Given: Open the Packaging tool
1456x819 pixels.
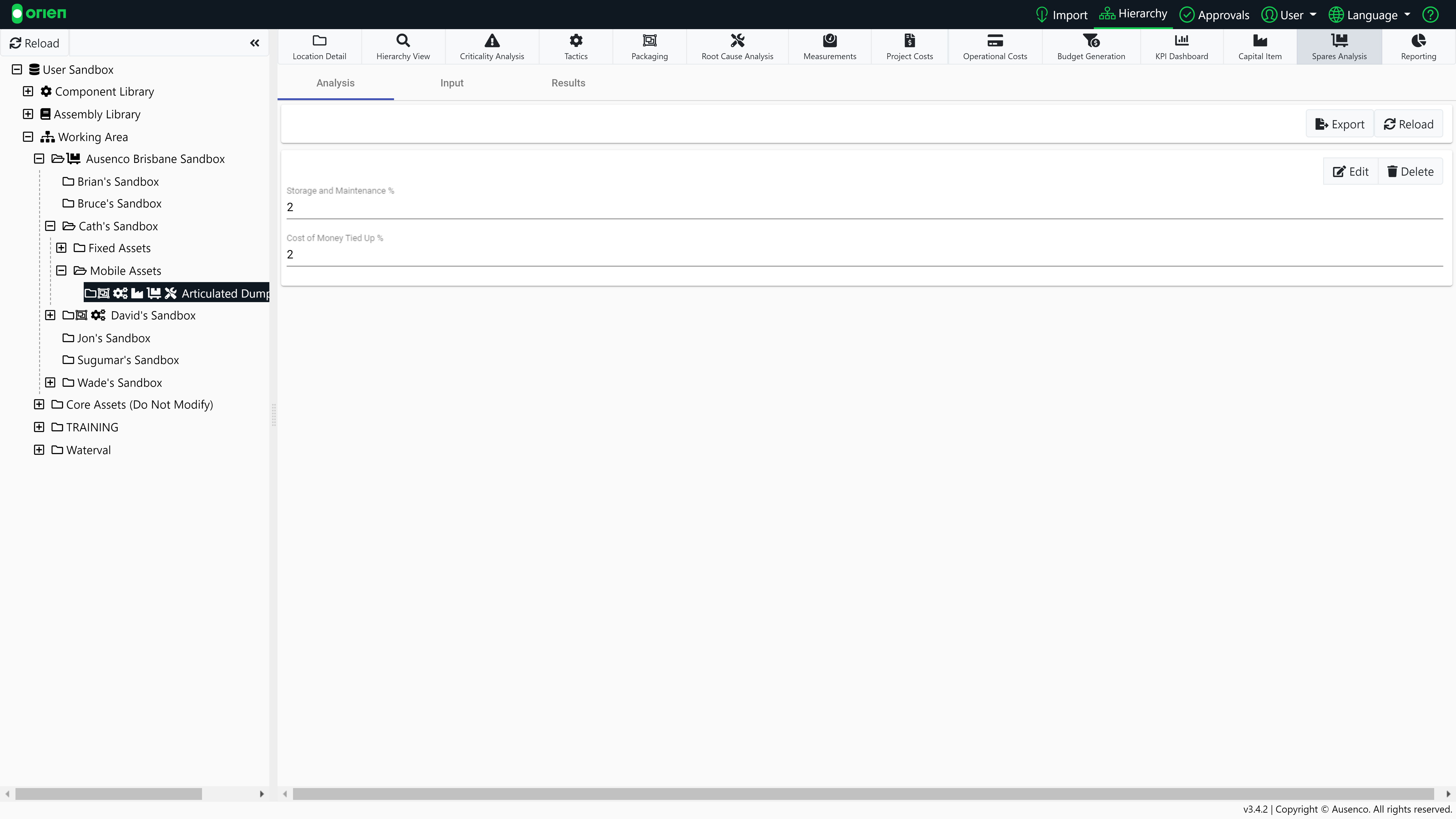Looking at the screenshot, I should click(x=650, y=47).
